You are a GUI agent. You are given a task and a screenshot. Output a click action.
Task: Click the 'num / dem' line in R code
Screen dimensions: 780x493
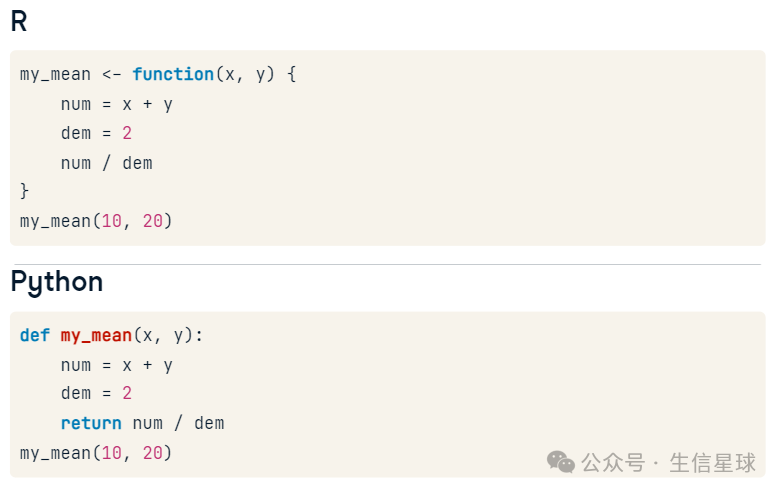(106, 163)
